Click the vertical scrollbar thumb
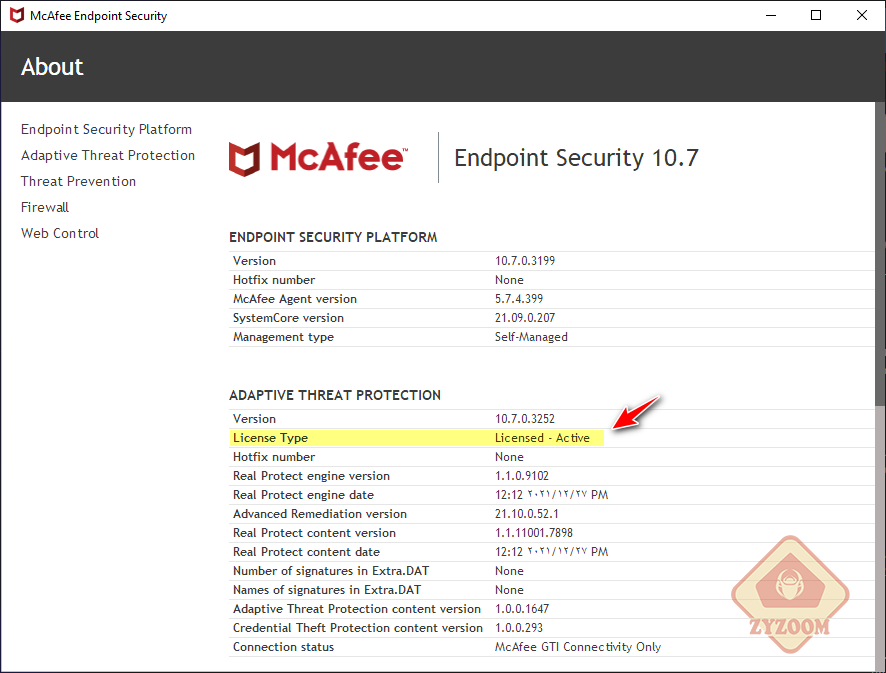886x673 pixels. (x=880, y=253)
